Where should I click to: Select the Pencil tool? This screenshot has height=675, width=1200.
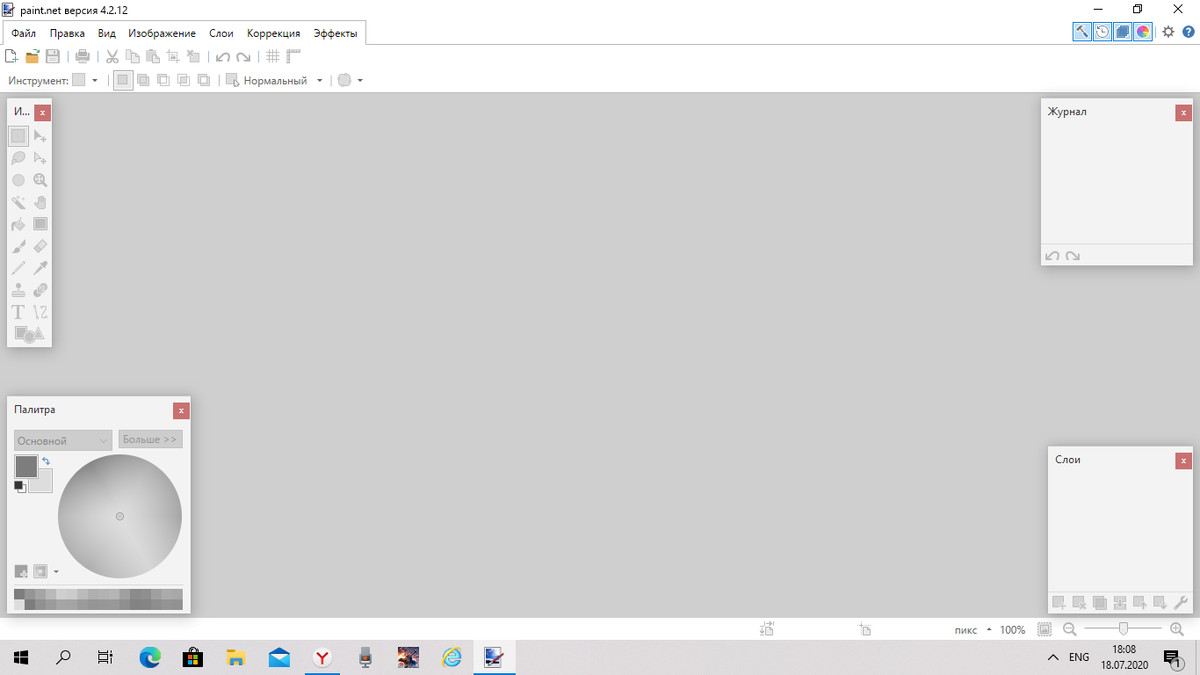[18, 268]
